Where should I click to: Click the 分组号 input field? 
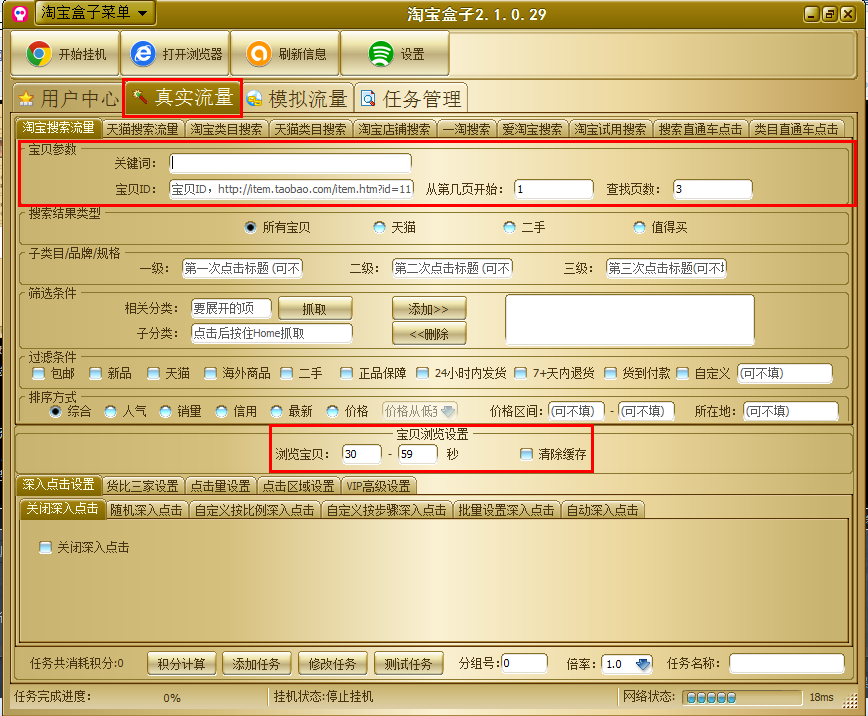524,663
